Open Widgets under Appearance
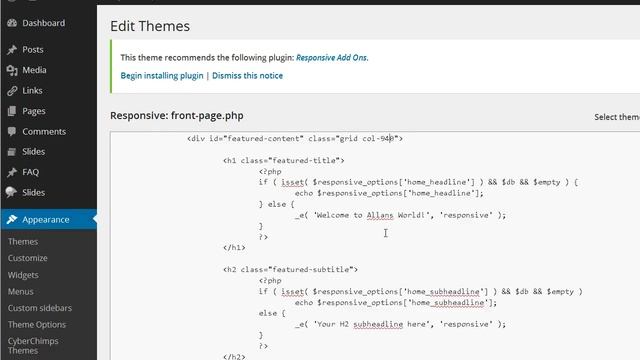Image resolution: width=640 pixels, height=360 pixels. [23, 275]
